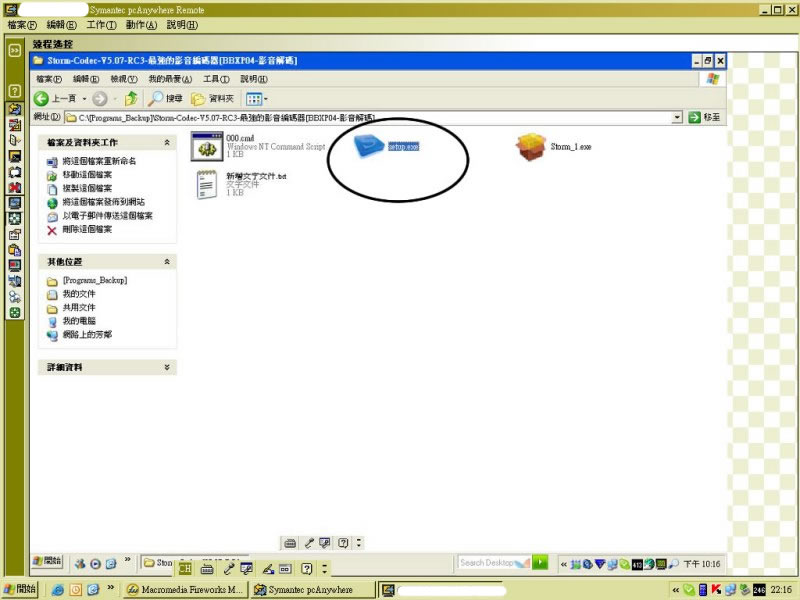Open the 說明(H) menu in remote Explorer window

pyautogui.click(x=254, y=79)
